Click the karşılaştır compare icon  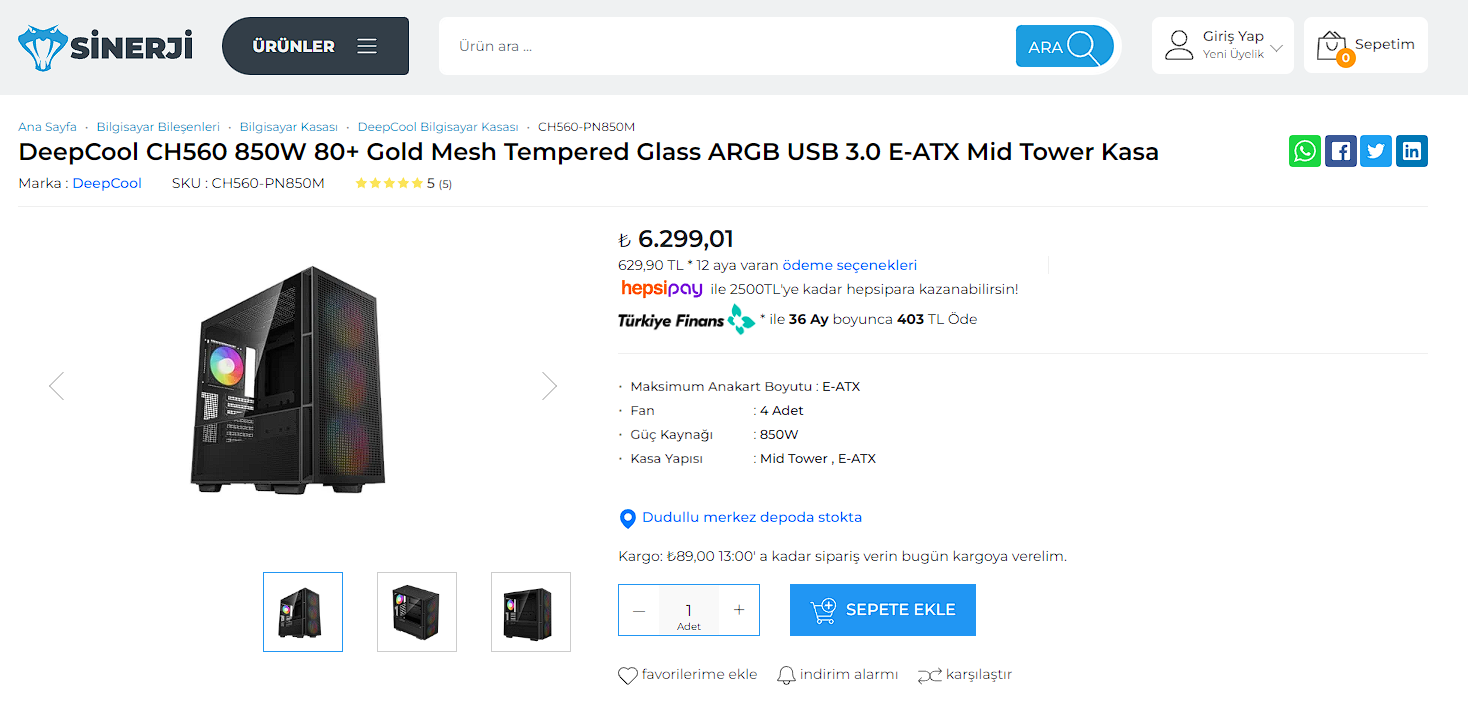(x=929, y=675)
